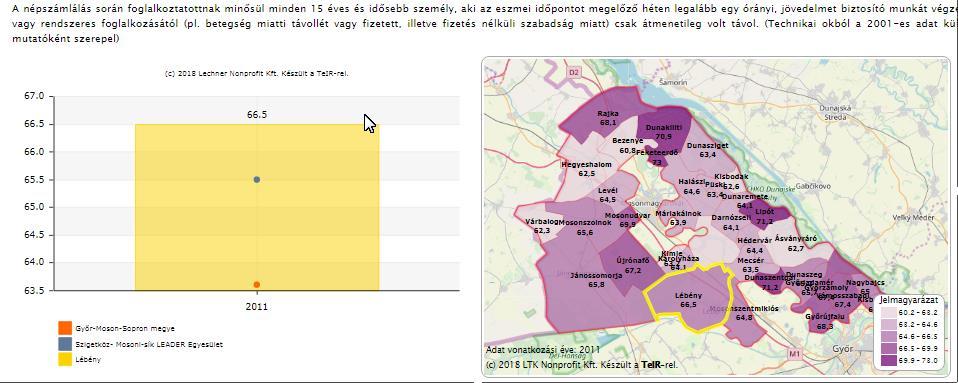Select Mecsér 63,5 region on map

[x=750, y=264]
